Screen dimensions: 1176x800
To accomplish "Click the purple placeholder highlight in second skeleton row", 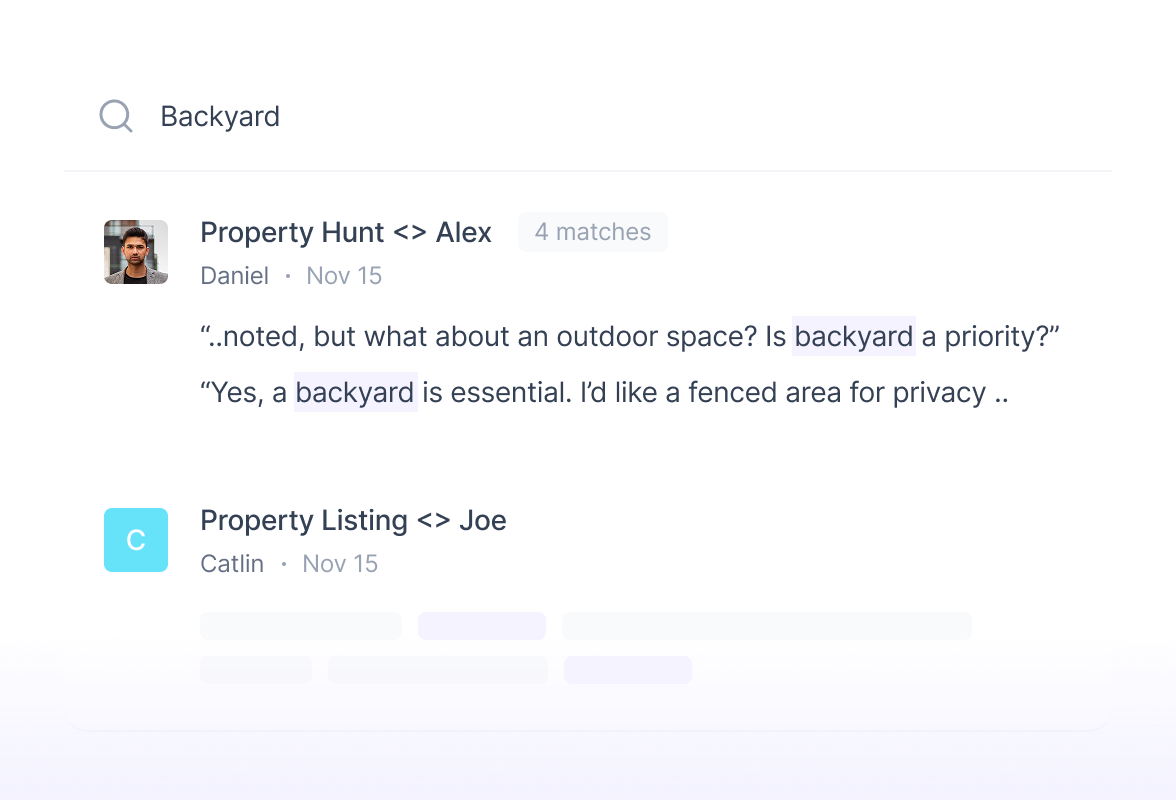I will [x=628, y=670].
